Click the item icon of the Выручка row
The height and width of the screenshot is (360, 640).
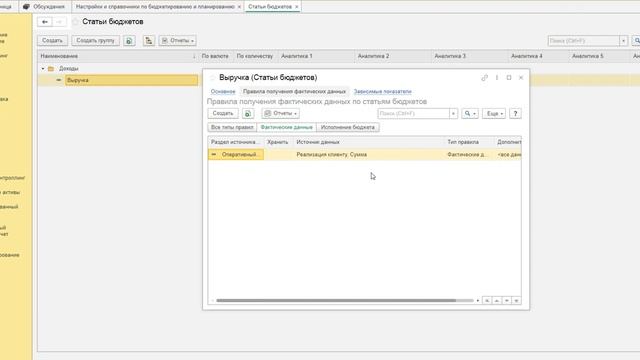pos(59,80)
